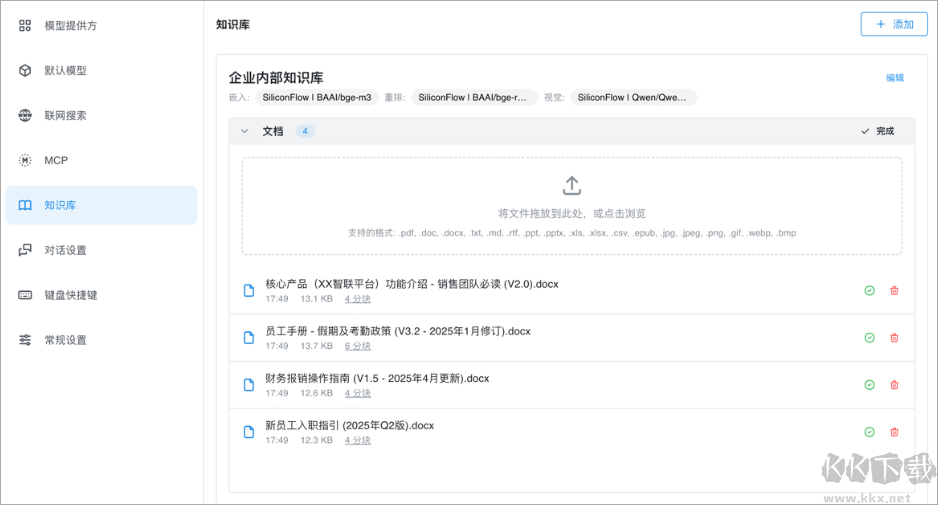Viewport: 938px width, 505px height.
Task: Delete the 员工手册 document with trash icon
Action: (x=894, y=338)
